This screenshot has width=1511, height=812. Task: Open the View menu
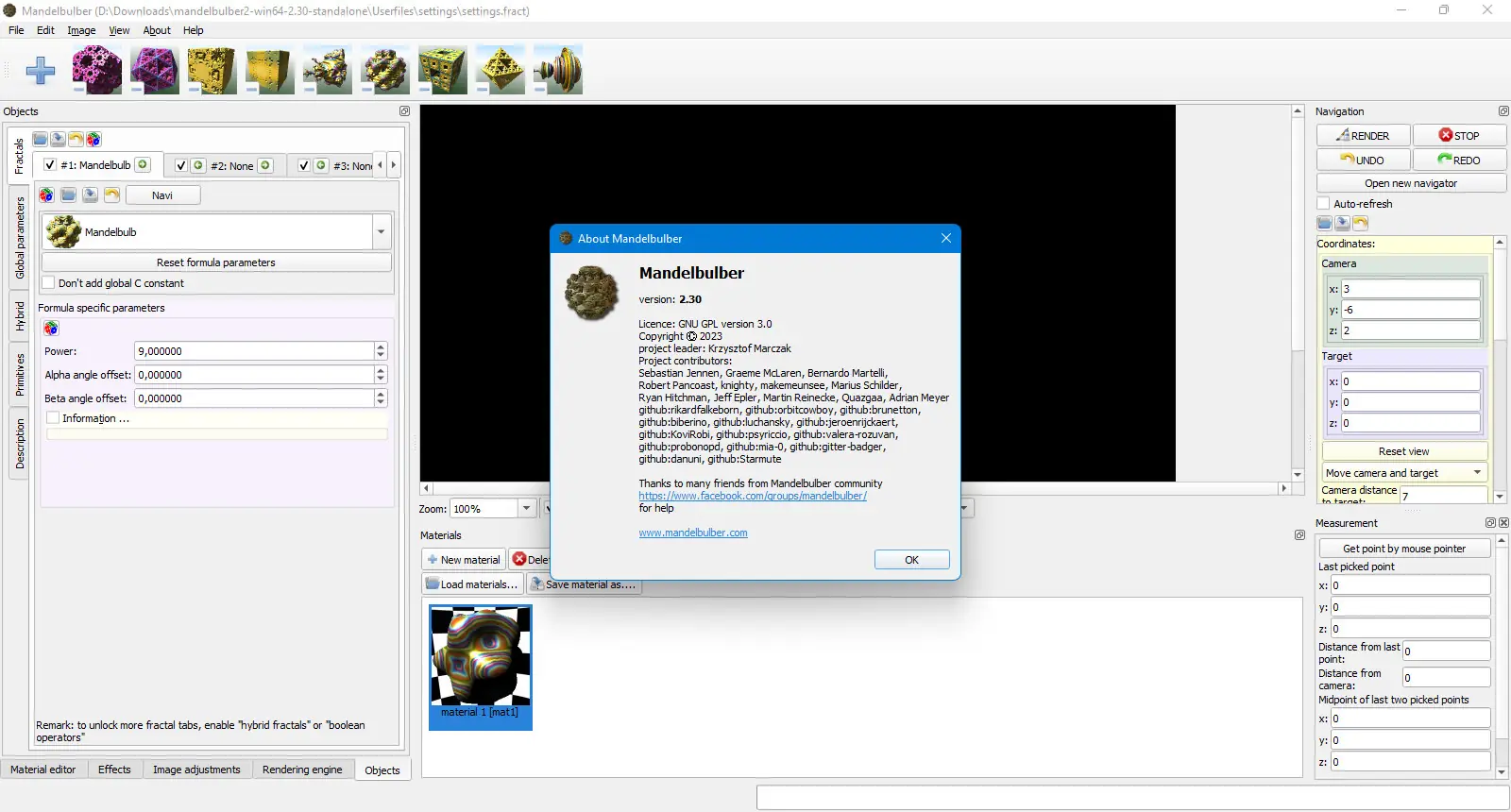click(x=119, y=30)
